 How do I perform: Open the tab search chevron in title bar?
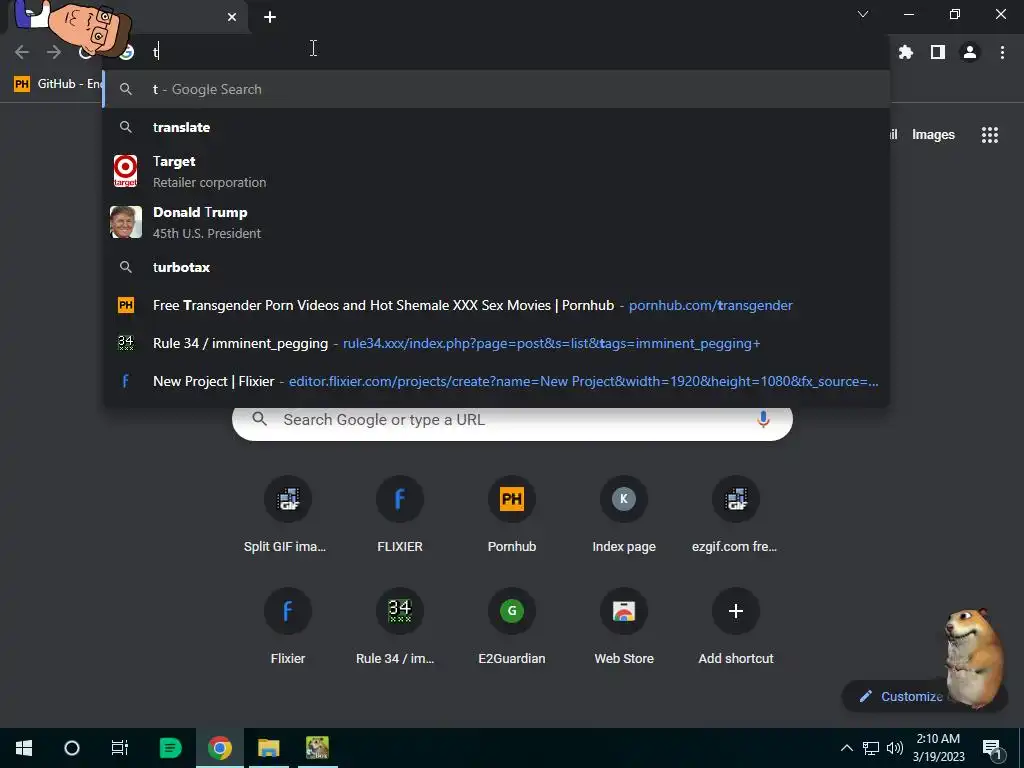[x=863, y=14]
